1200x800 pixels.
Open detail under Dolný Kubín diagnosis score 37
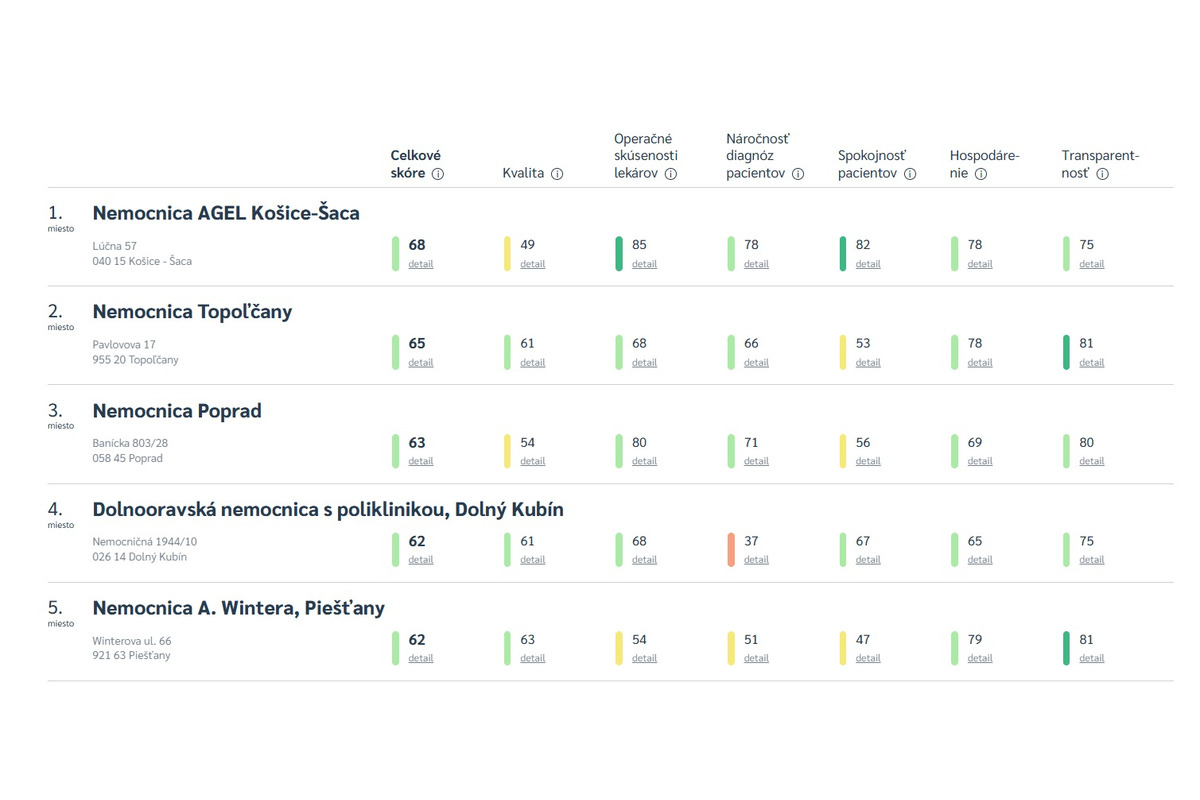(x=757, y=560)
